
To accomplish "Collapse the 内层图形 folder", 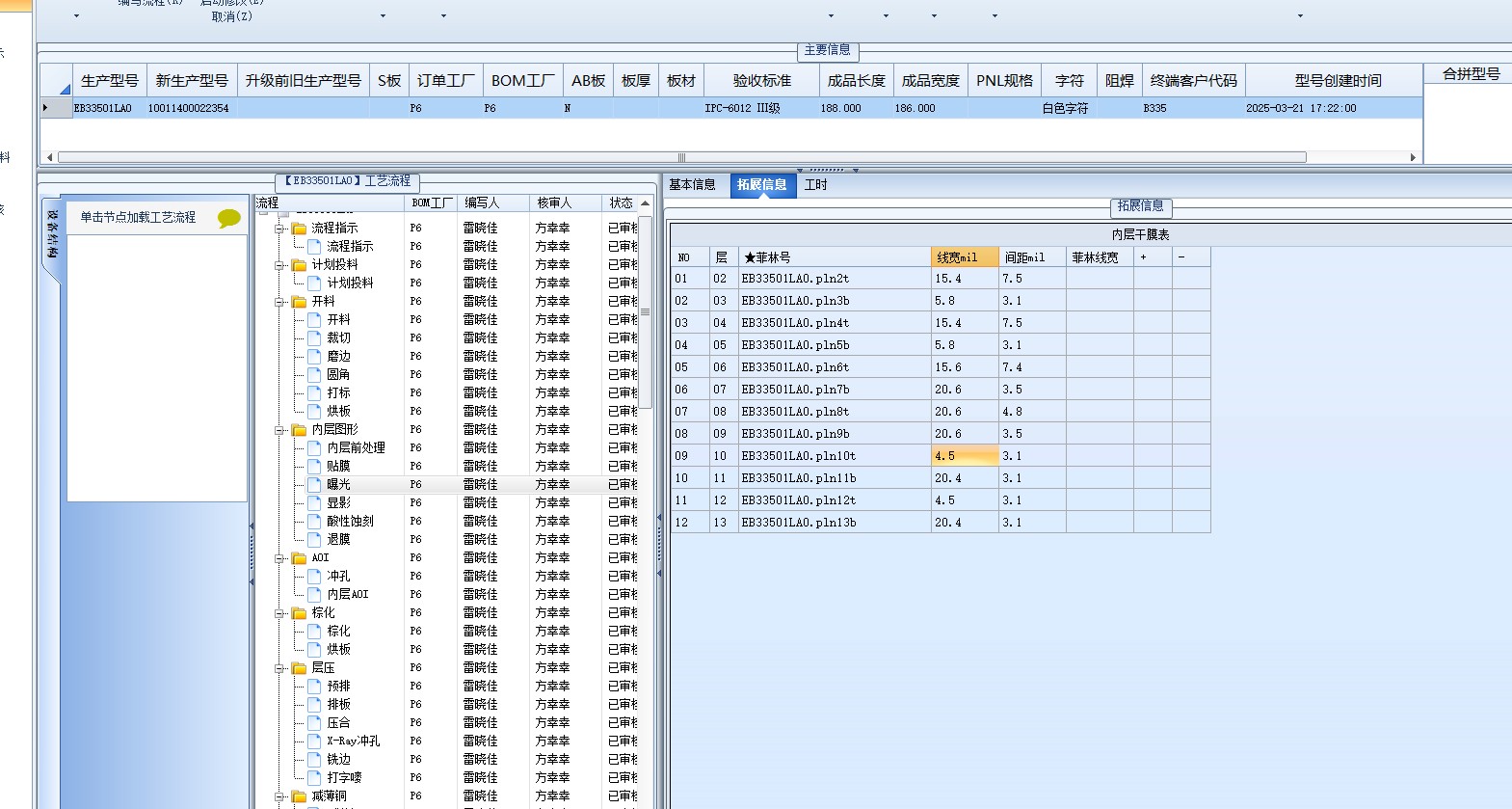I will click(x=279, y=430).
